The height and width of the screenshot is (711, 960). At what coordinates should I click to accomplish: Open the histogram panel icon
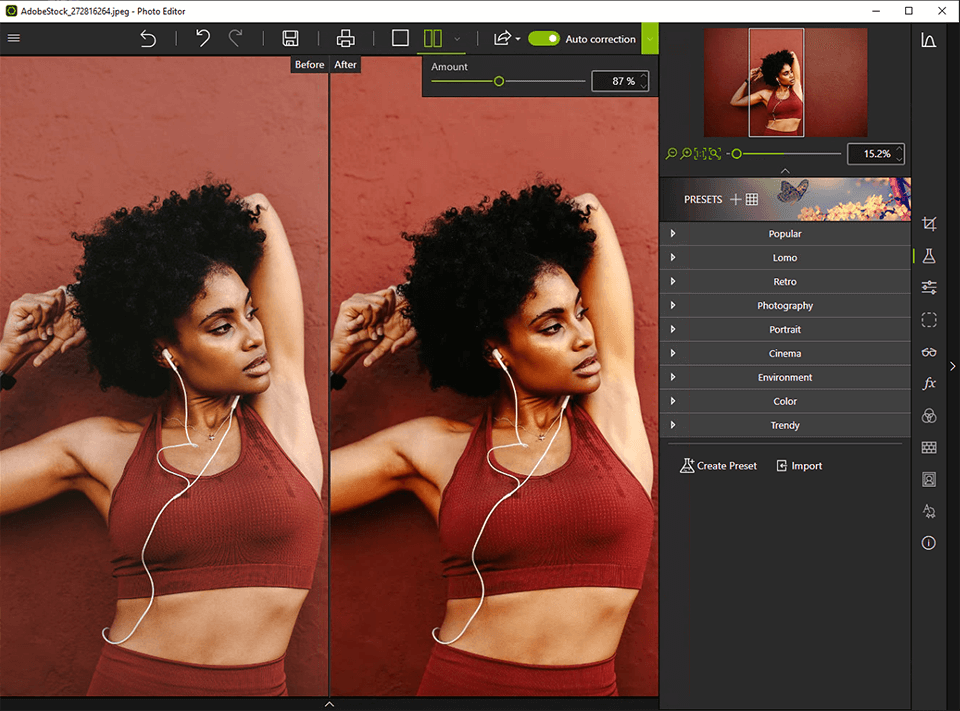(929, 41)
